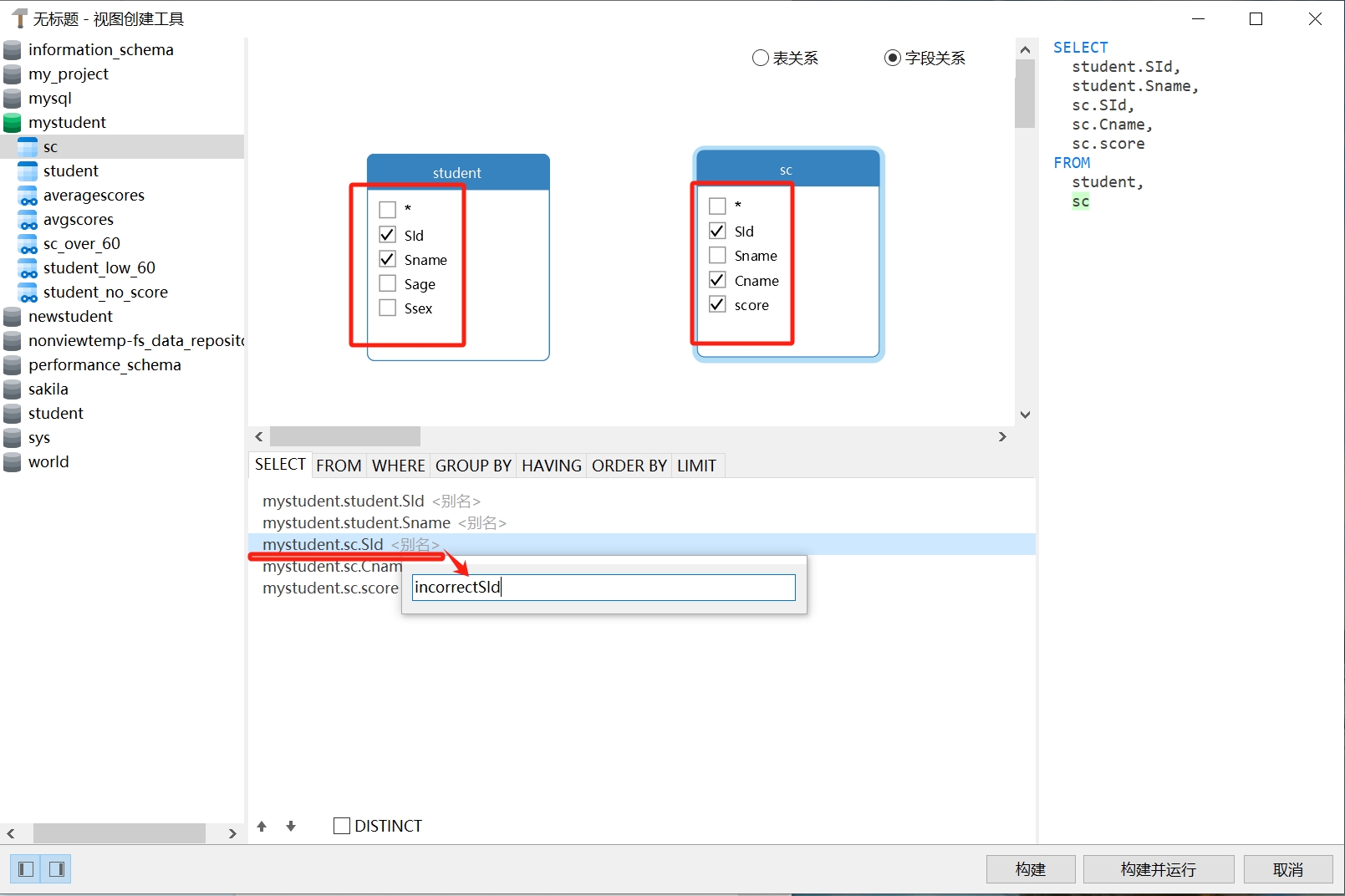Open the GROUP BY tab
The image size is (1345, 896).
point(473,466)
